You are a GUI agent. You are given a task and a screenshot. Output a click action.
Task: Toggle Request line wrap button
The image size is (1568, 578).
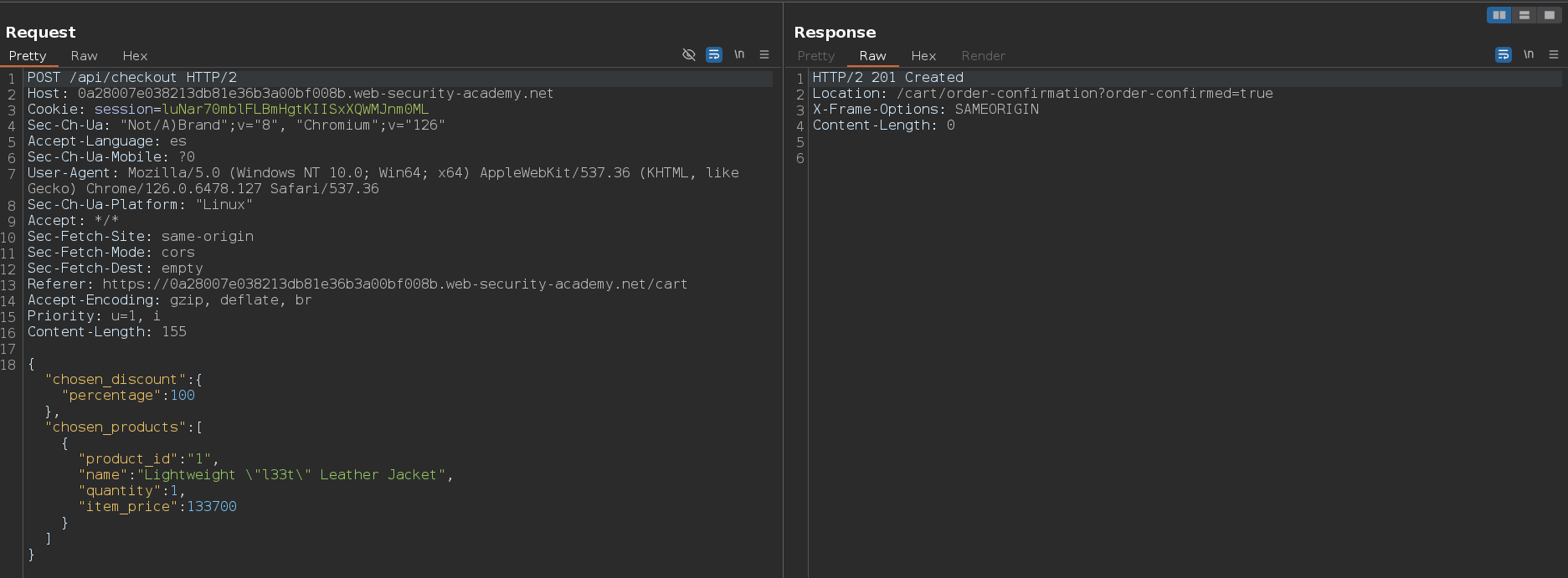tap(714, 54)
